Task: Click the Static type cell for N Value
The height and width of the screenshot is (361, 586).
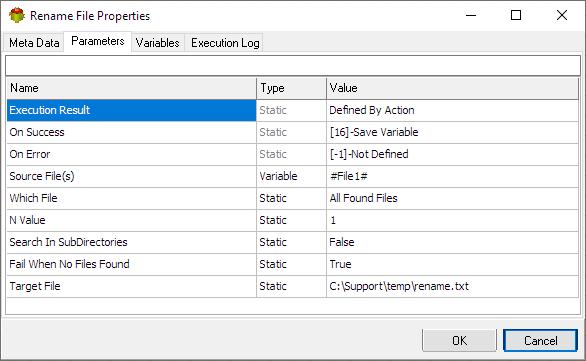Action: (x=292, y=220)
